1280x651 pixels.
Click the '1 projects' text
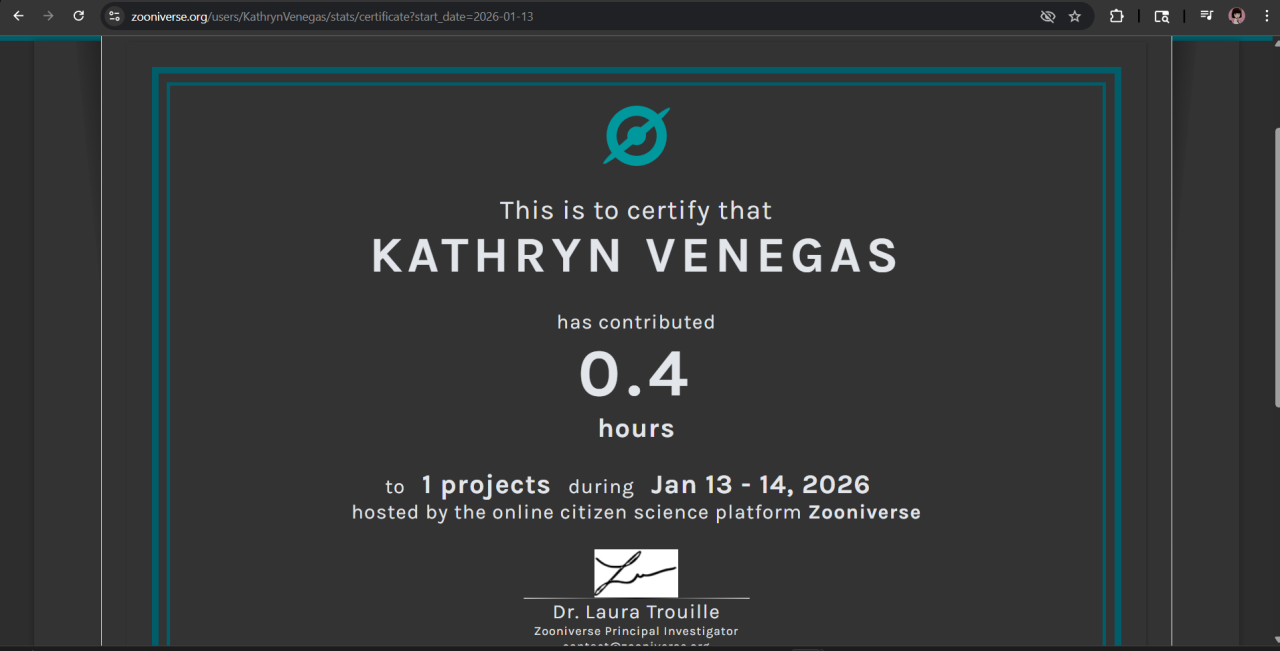pos(485,485)
